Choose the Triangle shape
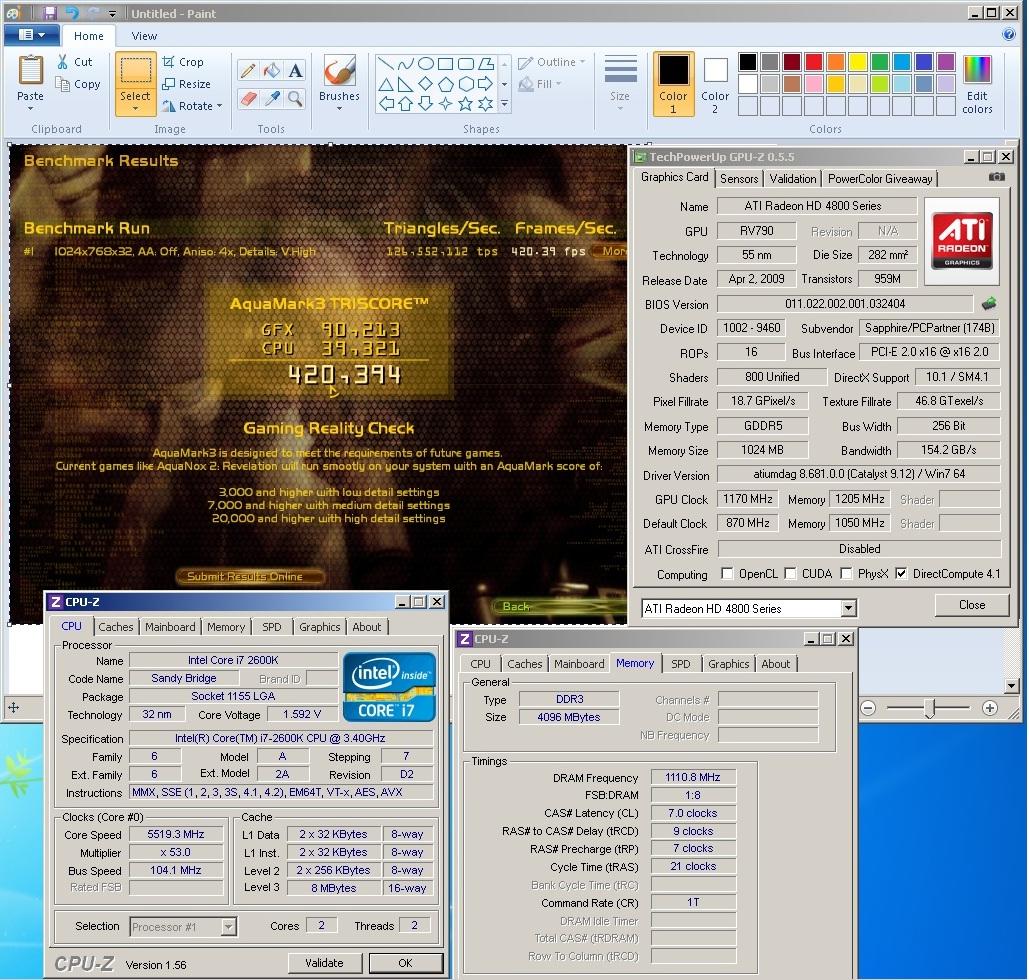 pyautogui.click(x=386, y=84)
